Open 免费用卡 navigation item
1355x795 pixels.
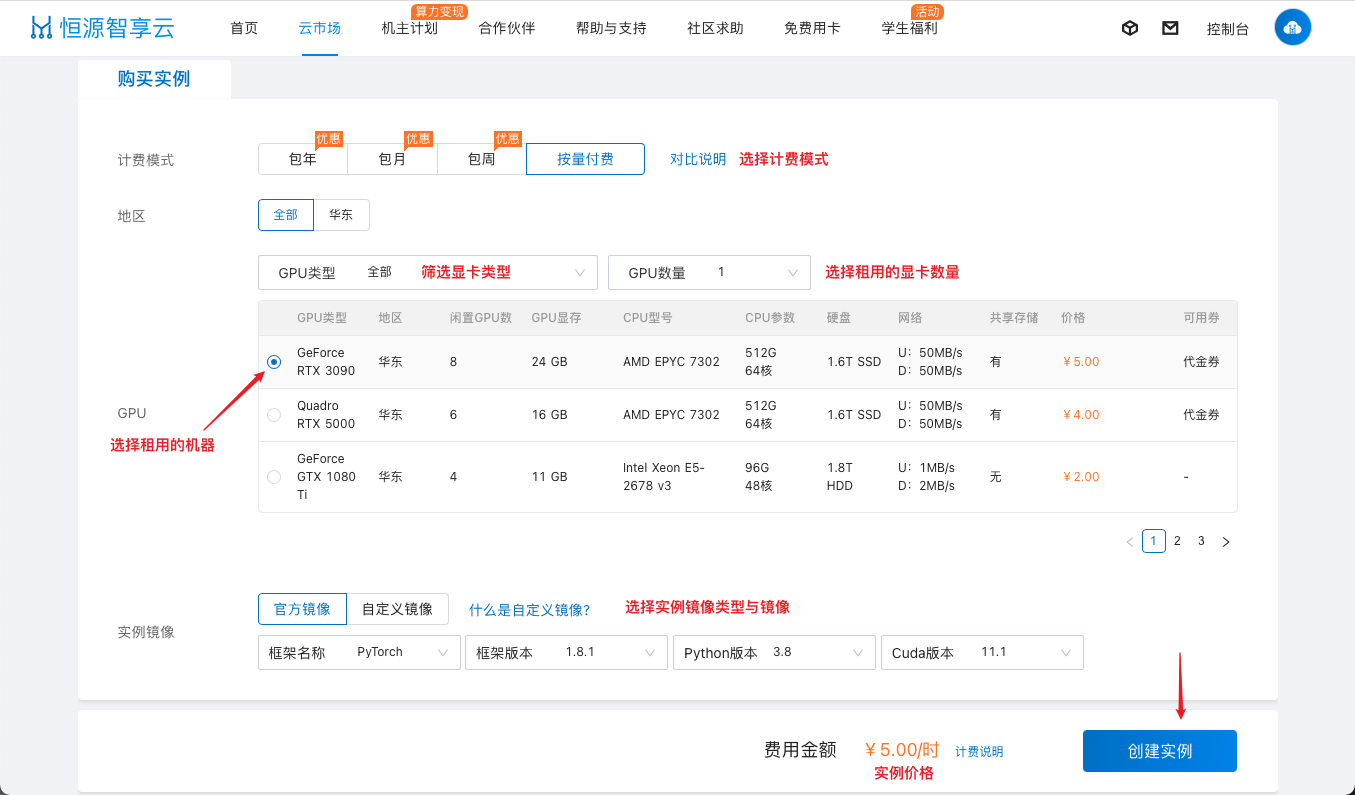812,28
